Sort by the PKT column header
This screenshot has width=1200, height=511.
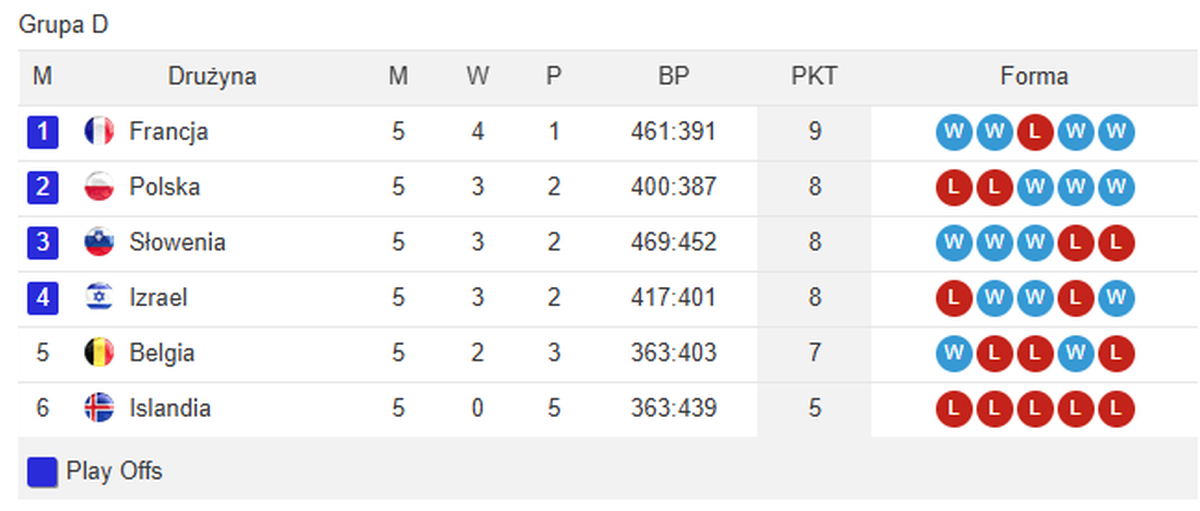point(814,76)
